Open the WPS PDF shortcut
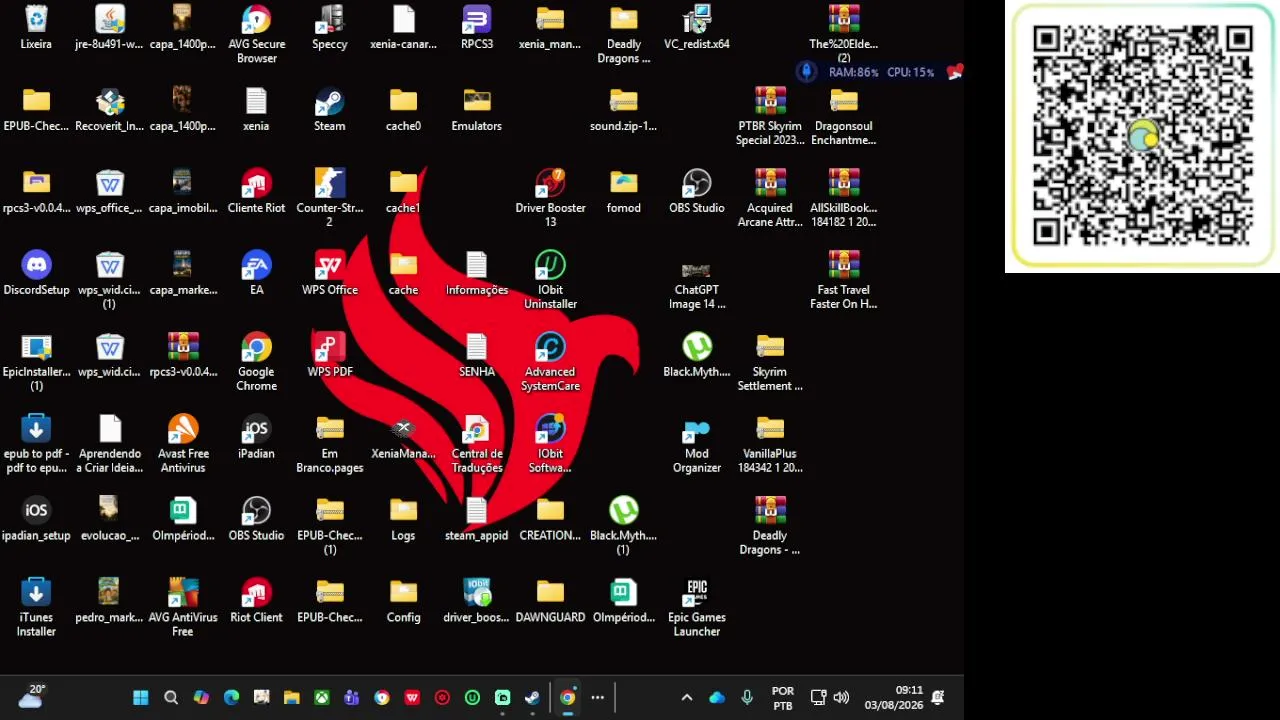The image size is (1280, 720). 330,356
